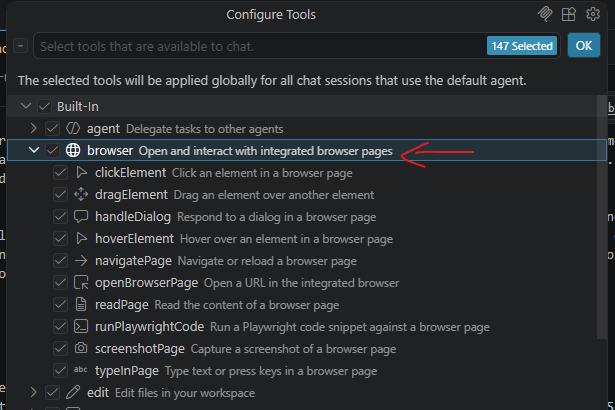The width and height of the screenshot is (615, 410).
Task: Click the navigatePage arrow icon
Action: (x=81, y=260)
